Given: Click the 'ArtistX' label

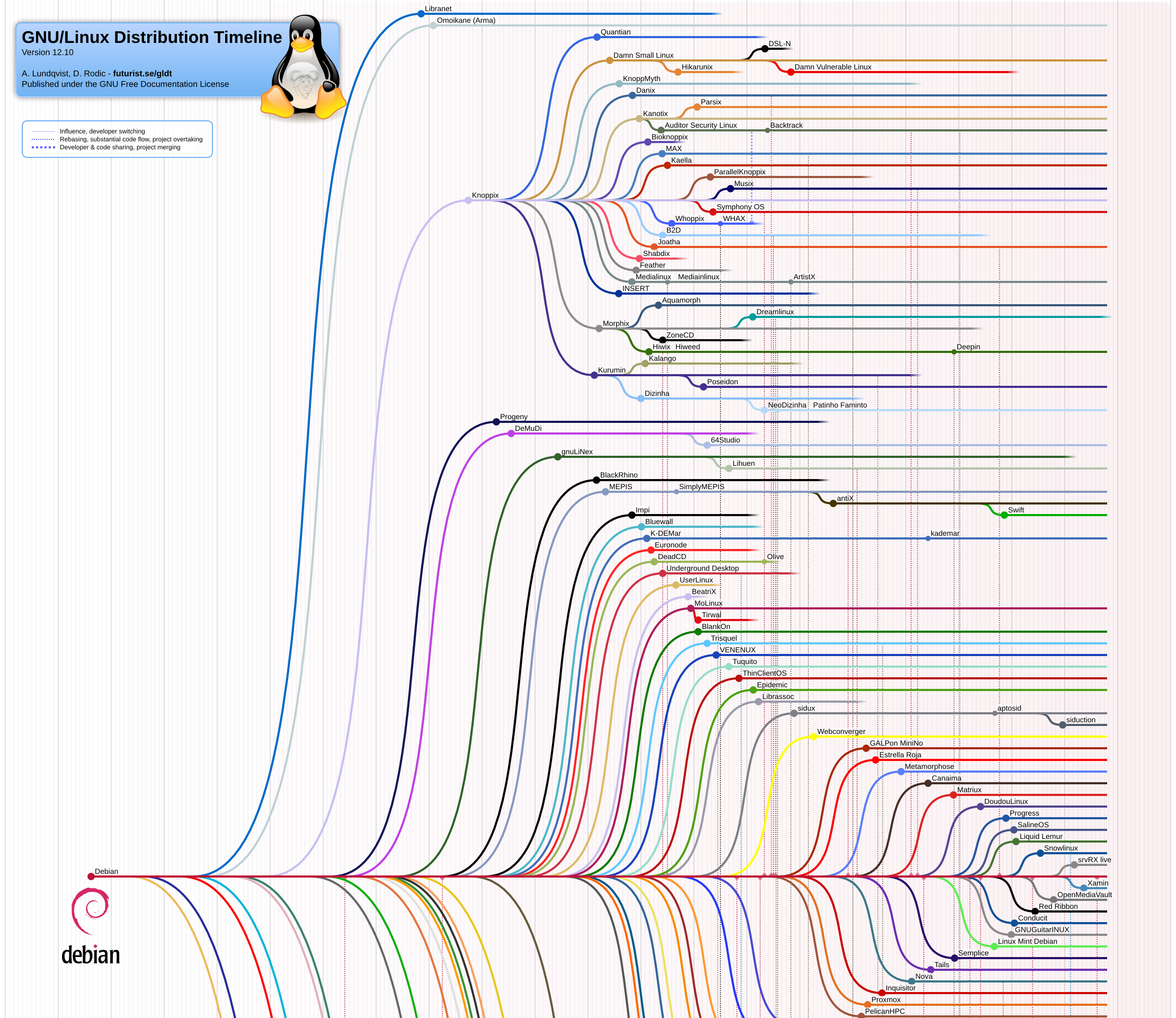Looking at the screenshot, I should (x=804, y=277).
